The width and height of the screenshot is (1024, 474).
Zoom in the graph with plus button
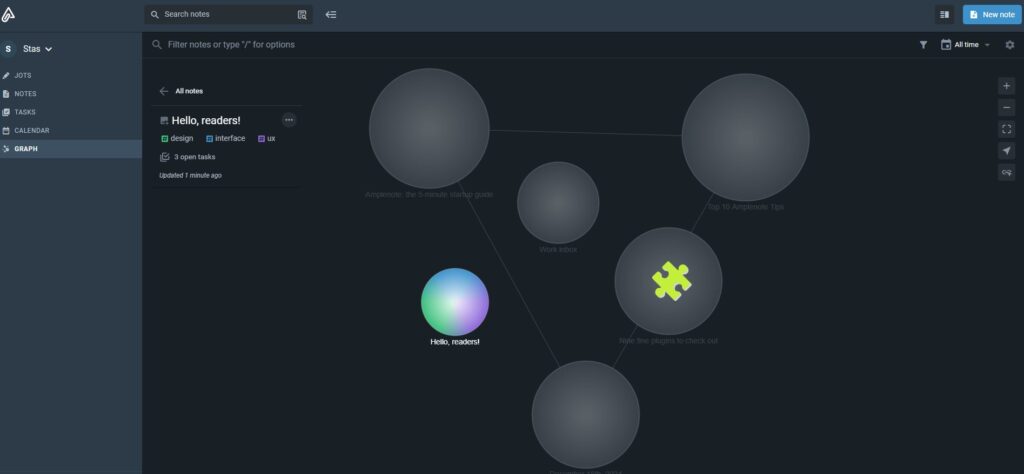1007,86
